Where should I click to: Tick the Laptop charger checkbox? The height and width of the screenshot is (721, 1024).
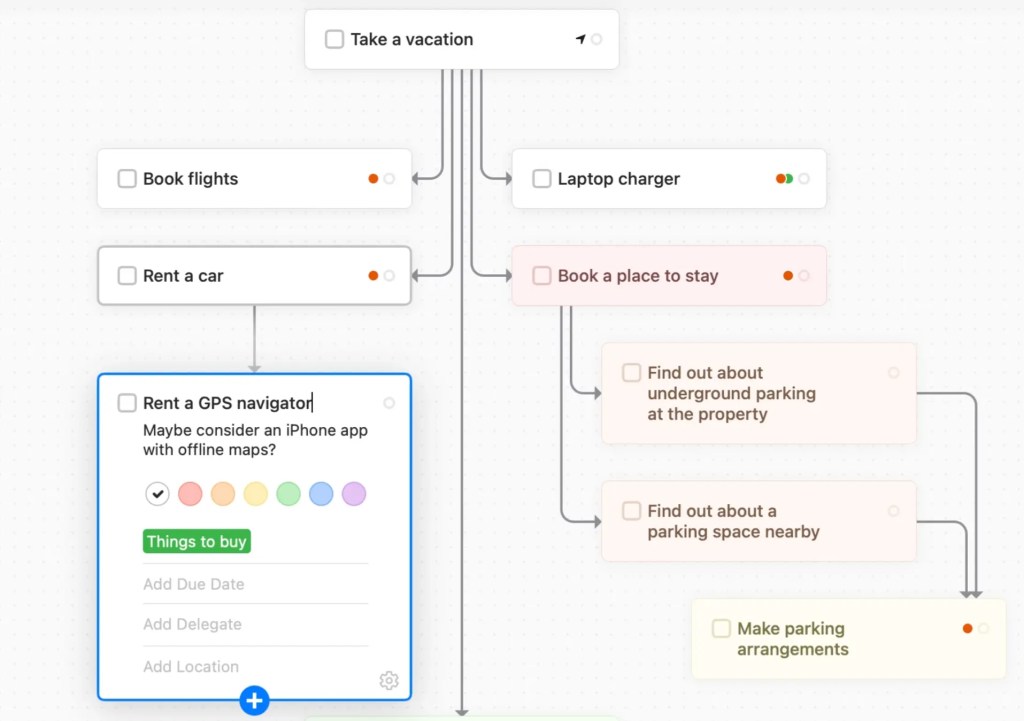[x=541, y=179]
